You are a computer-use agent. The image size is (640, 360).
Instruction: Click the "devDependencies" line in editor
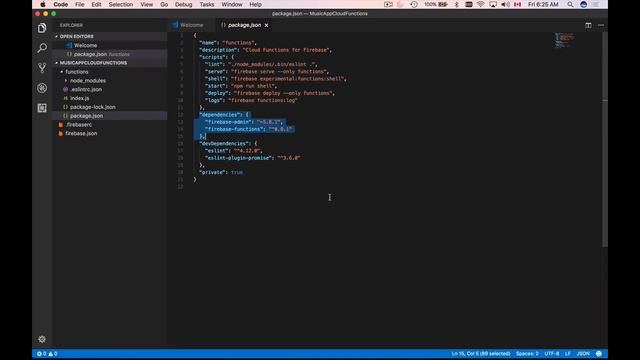(x=228, y=144)
